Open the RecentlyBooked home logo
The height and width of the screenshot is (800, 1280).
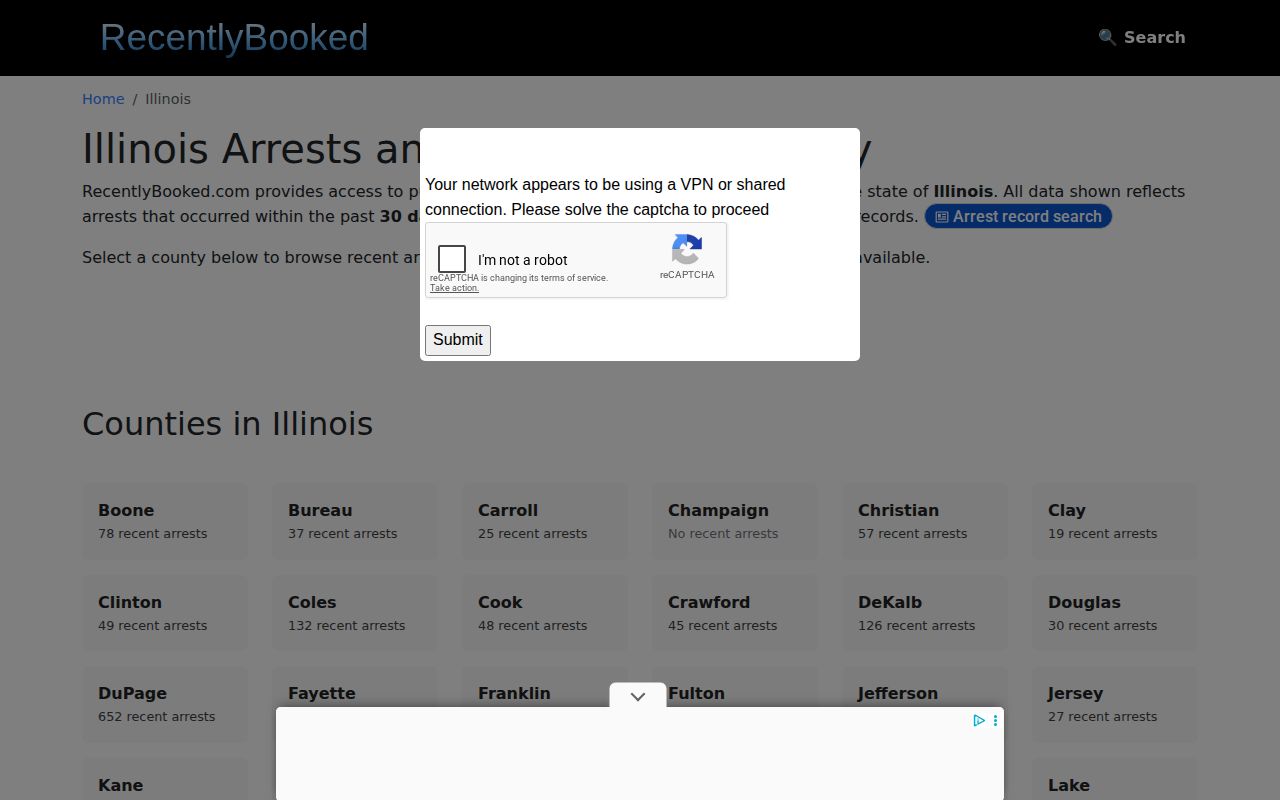coord(234,37)
